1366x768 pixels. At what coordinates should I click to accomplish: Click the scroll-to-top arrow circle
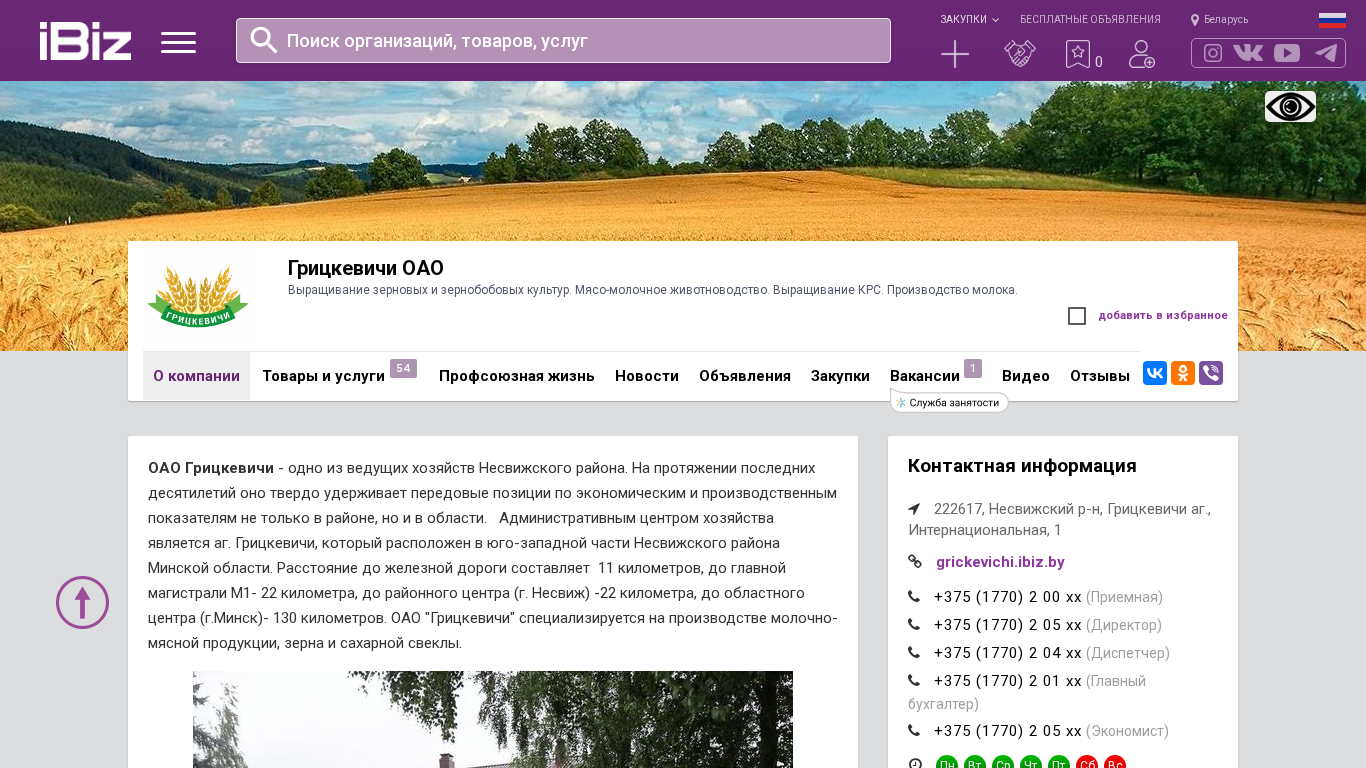(82, 602)
